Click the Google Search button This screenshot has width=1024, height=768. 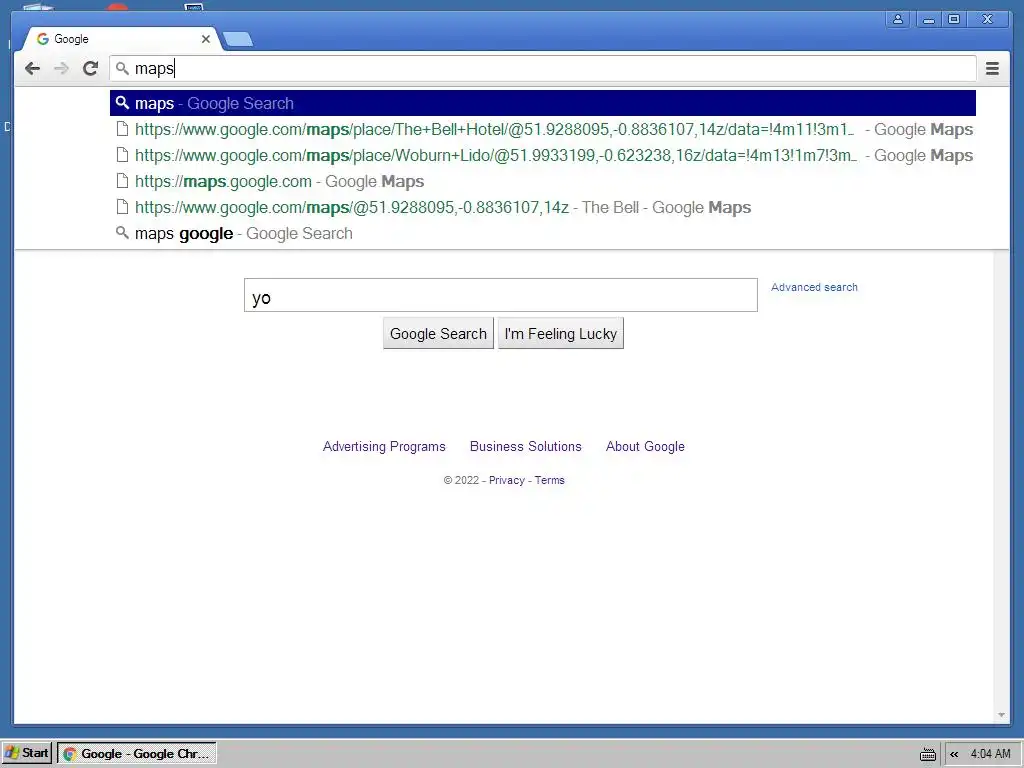click(438, 334)
